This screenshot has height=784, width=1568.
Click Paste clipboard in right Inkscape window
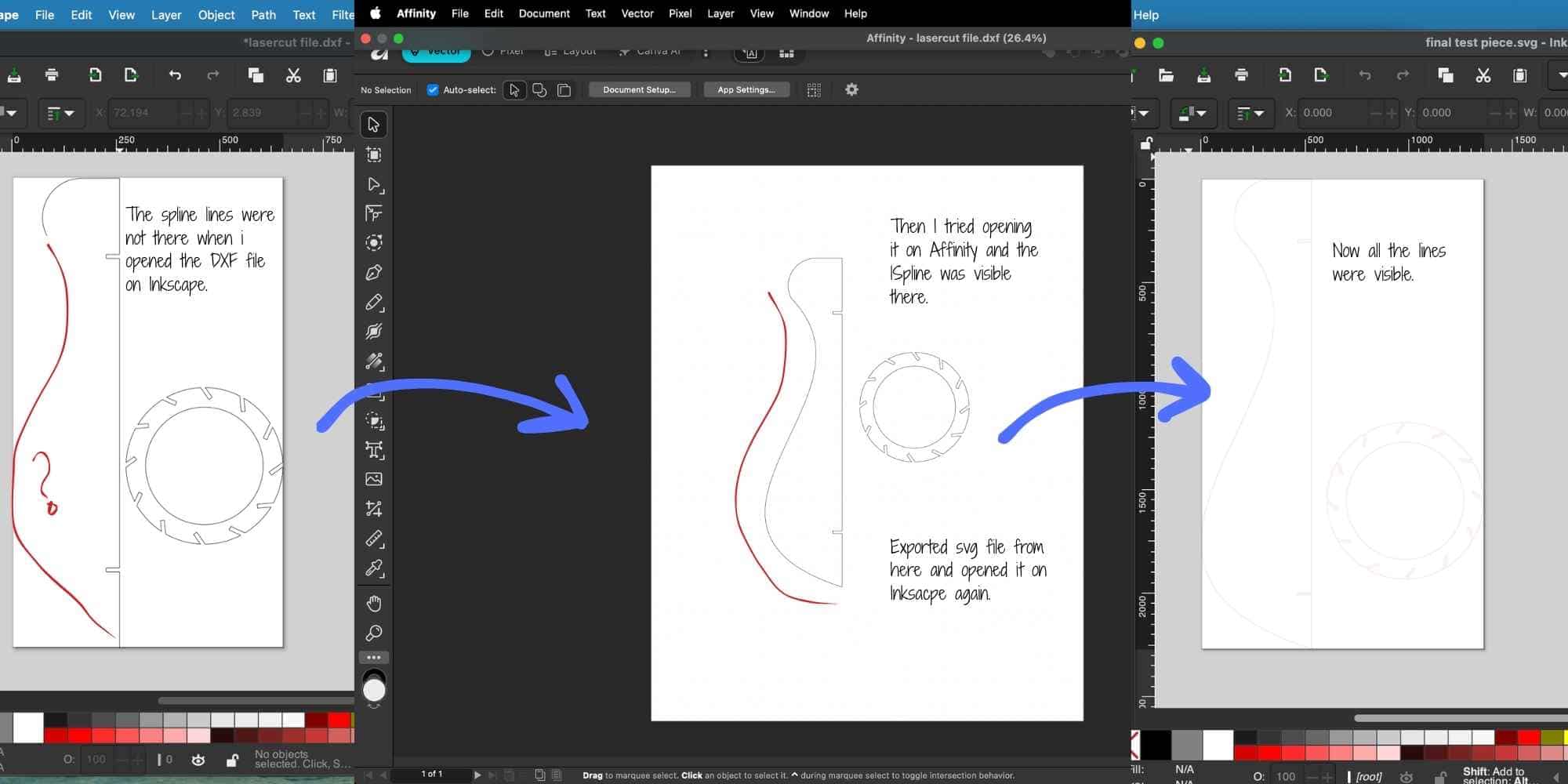tap(1519, 75)
